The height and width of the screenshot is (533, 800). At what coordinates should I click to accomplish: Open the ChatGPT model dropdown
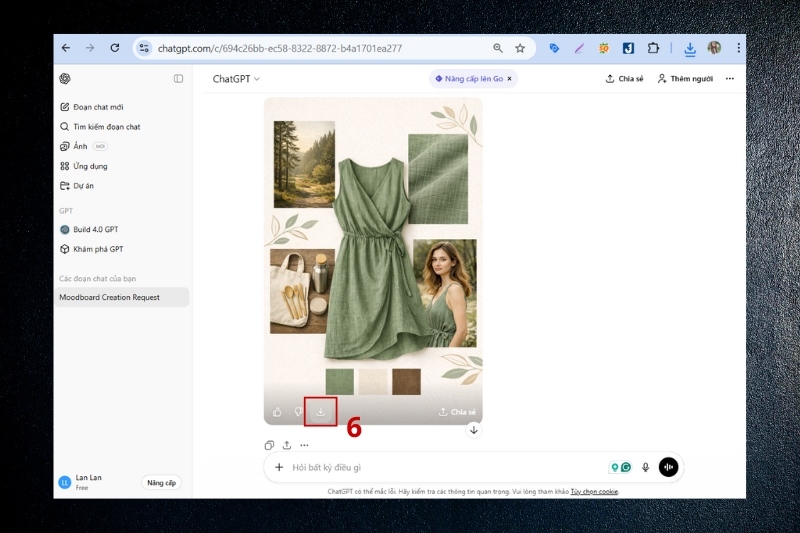coord(236,78)
